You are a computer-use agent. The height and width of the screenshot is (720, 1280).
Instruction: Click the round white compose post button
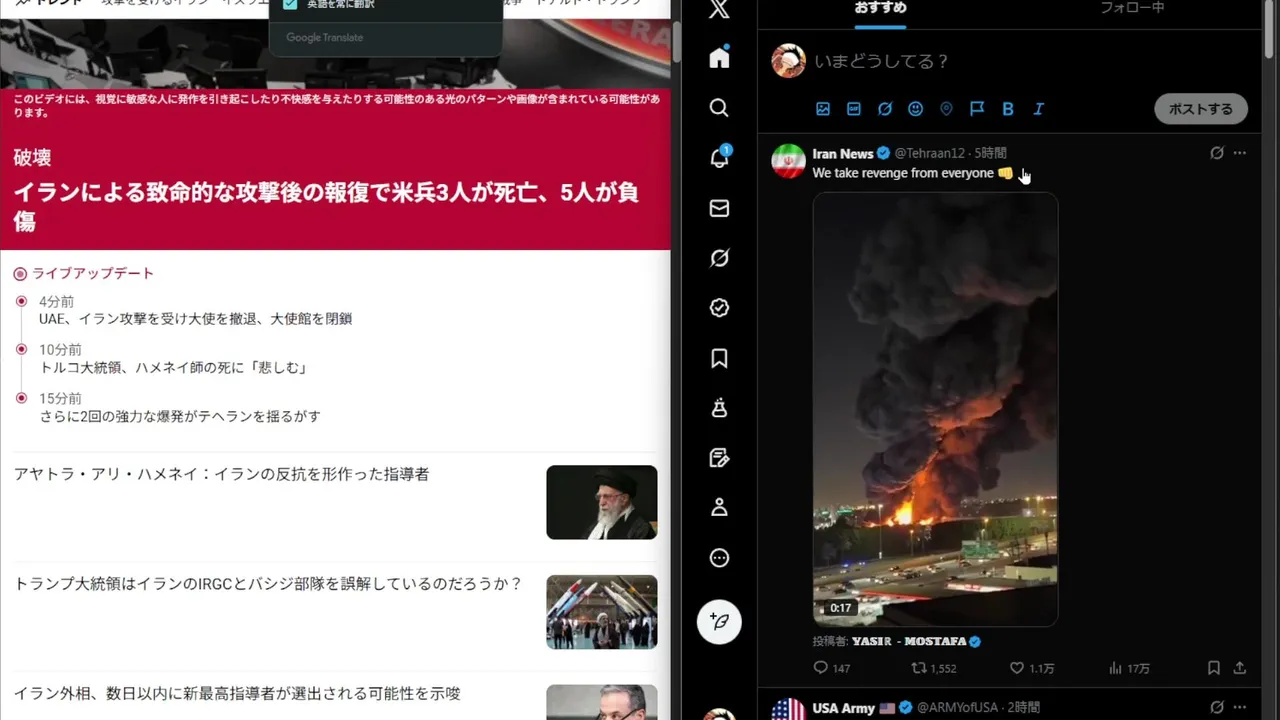(719, 621)
